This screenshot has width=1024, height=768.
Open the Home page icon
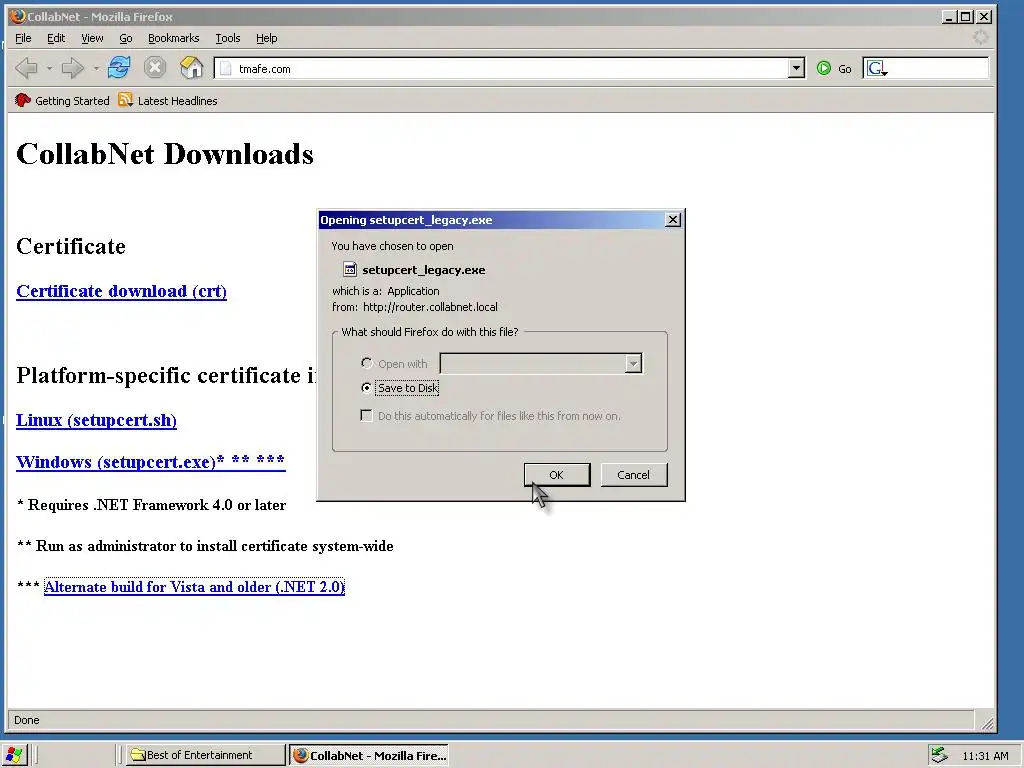click(x=191, y=67)
